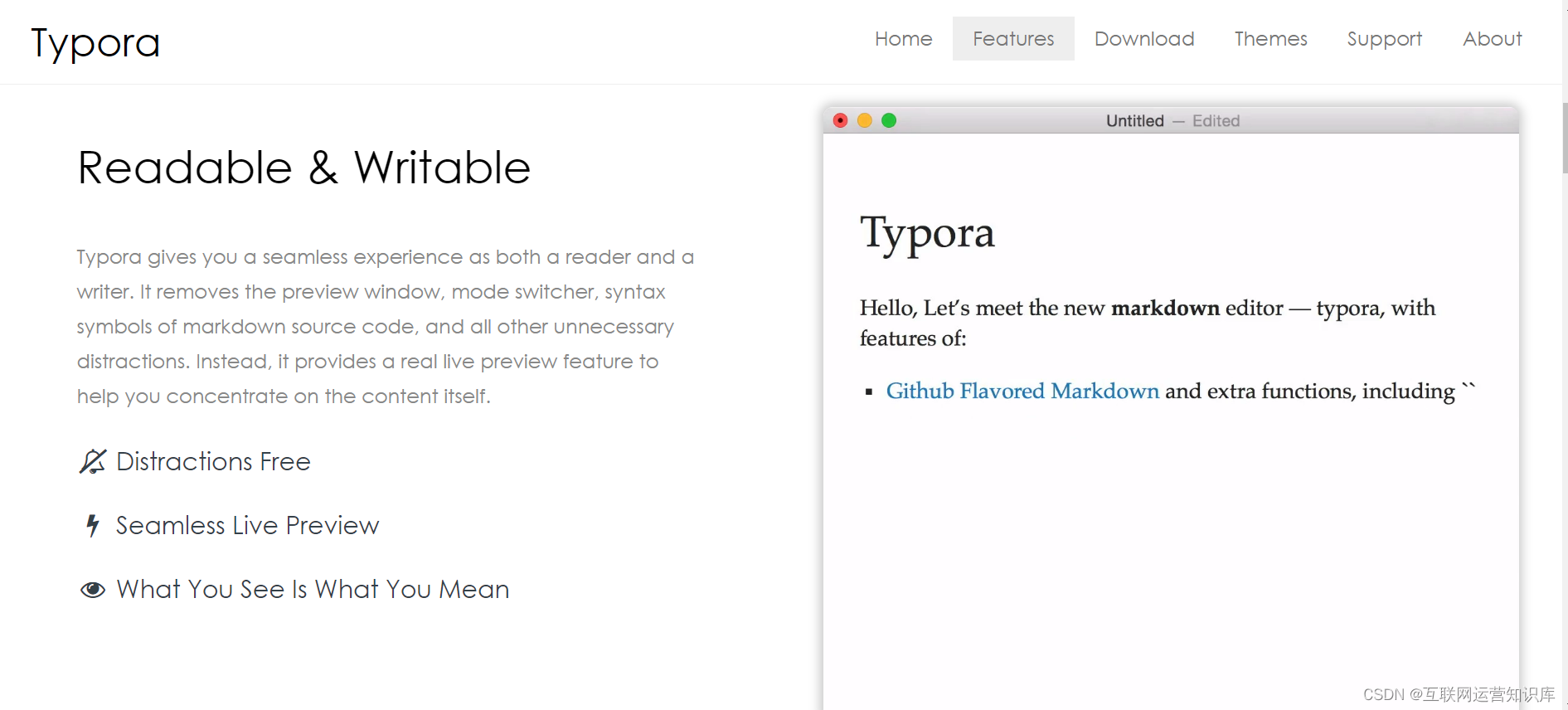Viewport: 1568px width, 710px height.
Task: Click the red close dot in demo window
Action: tap(840, 120)
